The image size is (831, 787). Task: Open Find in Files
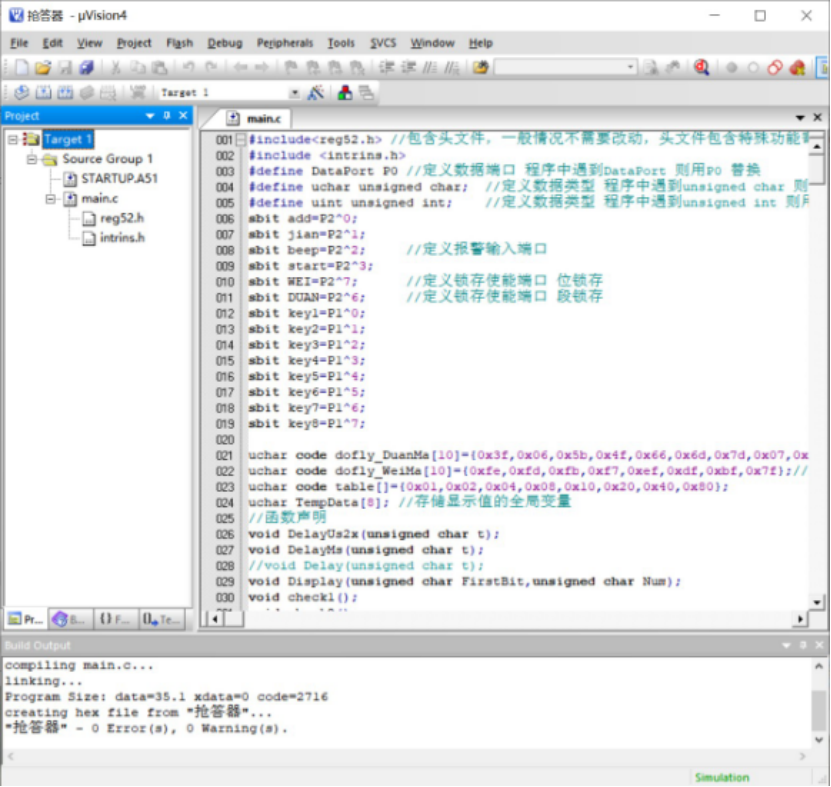tap(481, 67)
